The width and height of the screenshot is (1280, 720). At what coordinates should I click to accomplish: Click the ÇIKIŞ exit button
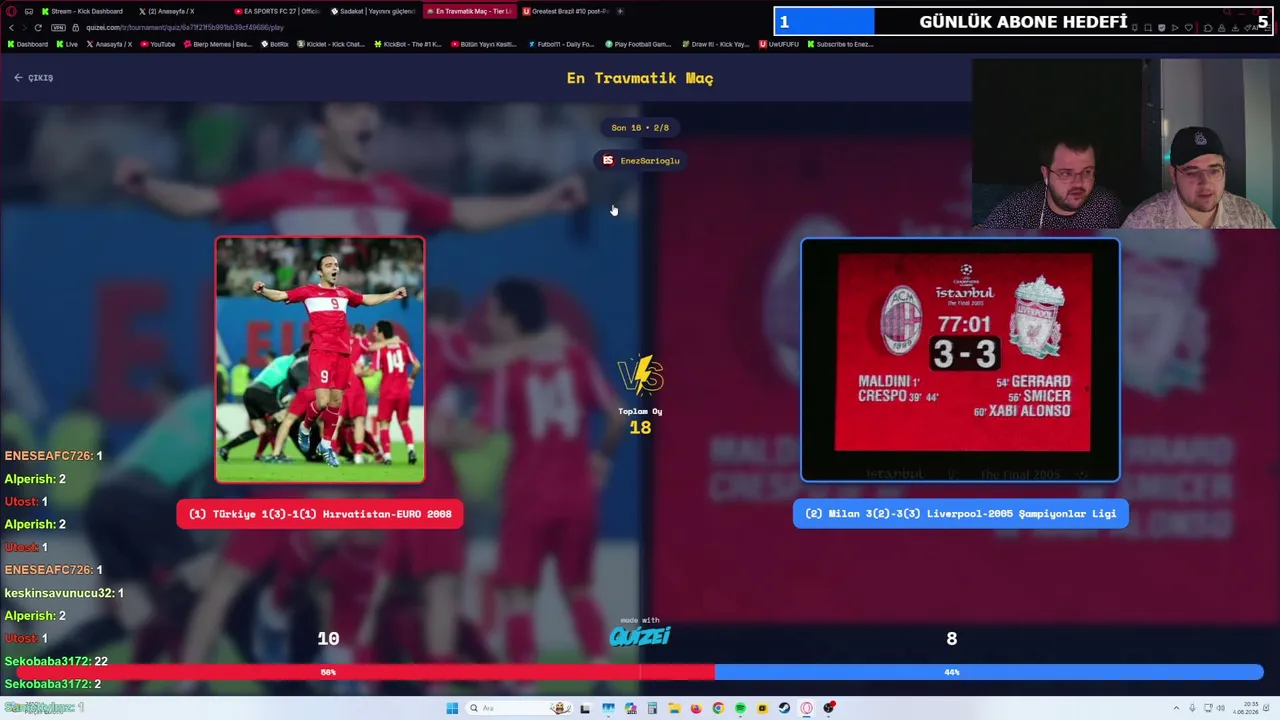pos(34,77)
